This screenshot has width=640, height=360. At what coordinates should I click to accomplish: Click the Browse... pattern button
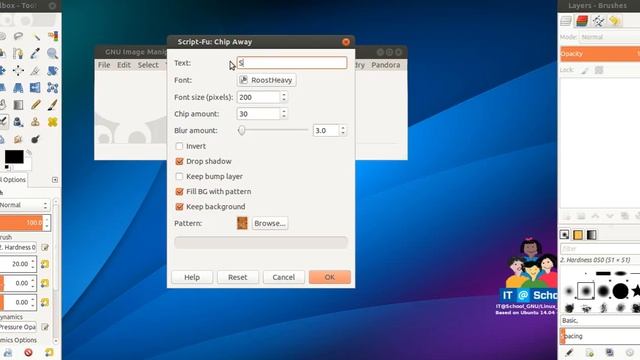[270, 223]
